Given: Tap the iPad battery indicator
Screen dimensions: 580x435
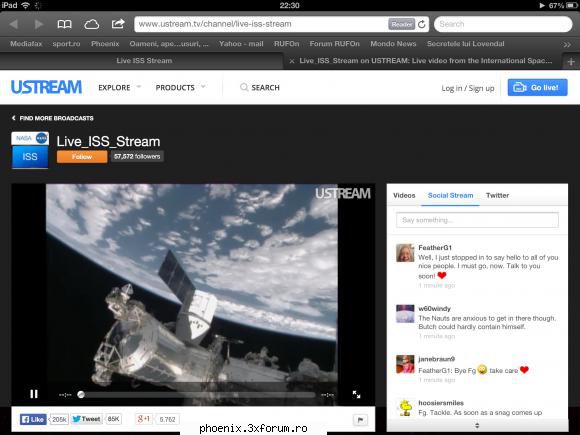Looking at the screenshot, I should (571, 5).
